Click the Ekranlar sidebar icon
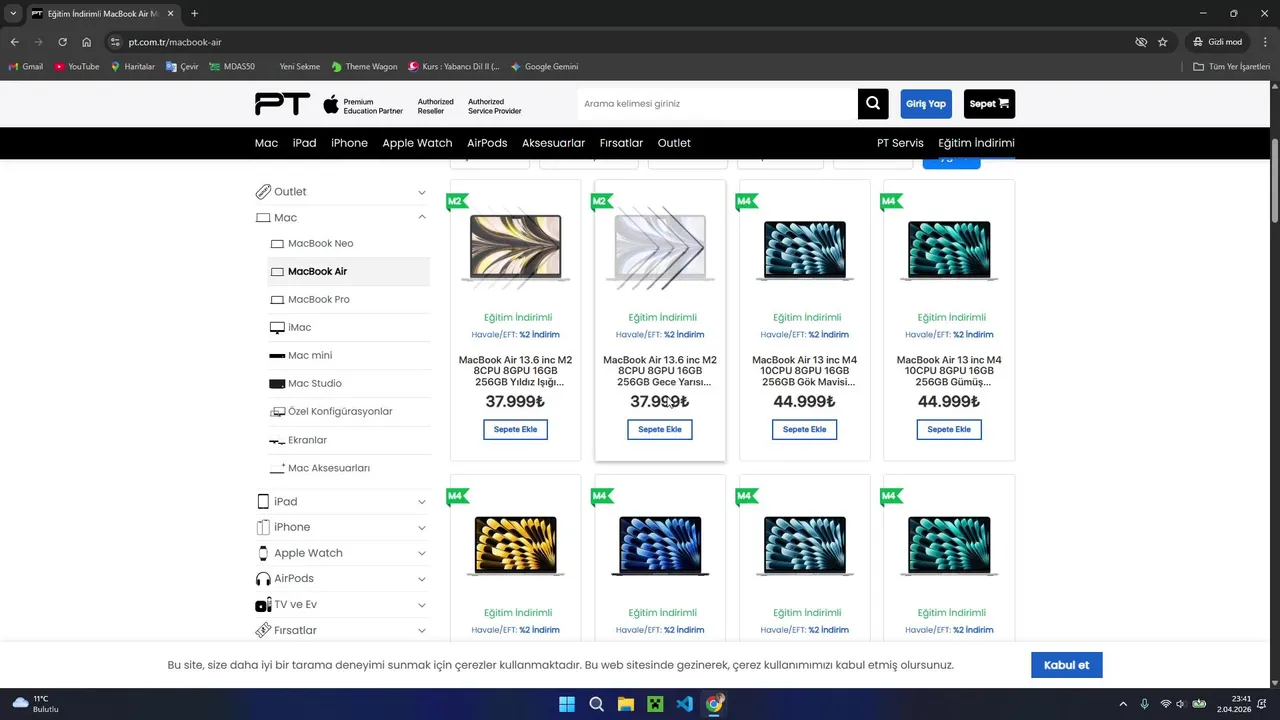Screen dimensions: 1280x720 [x=277, y=440]
